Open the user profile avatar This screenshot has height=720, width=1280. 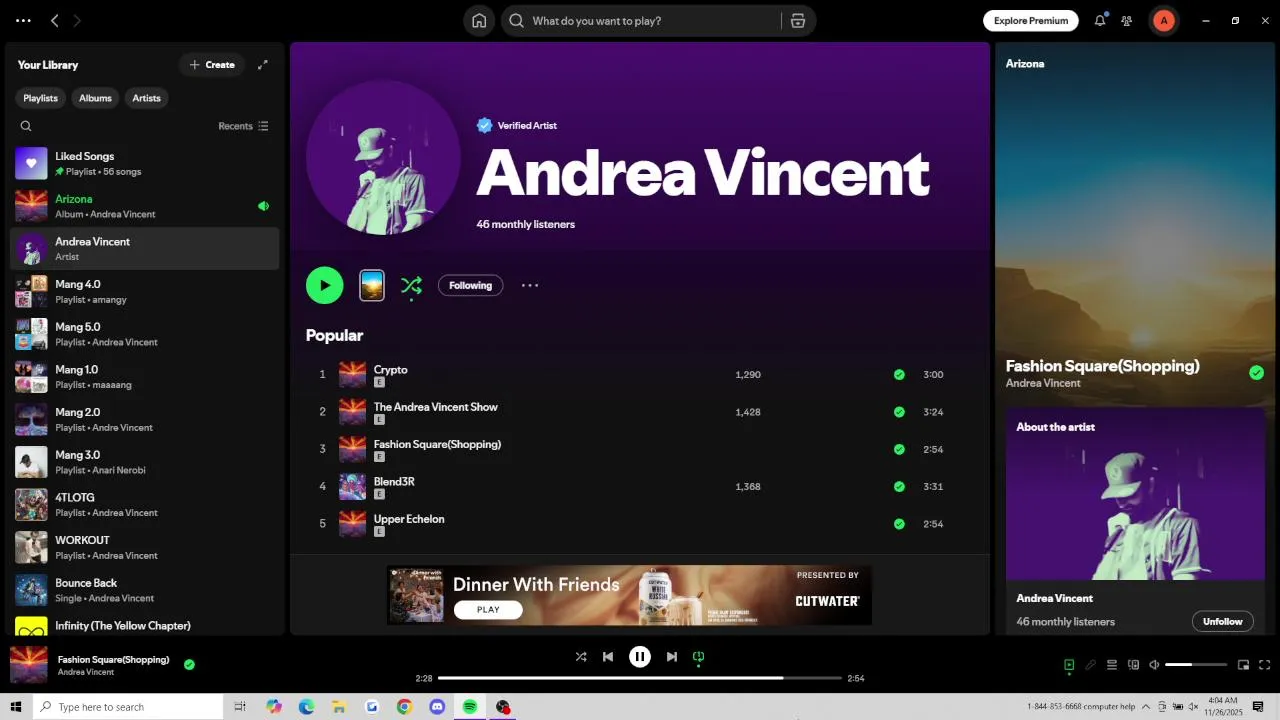click(1164, 21)
